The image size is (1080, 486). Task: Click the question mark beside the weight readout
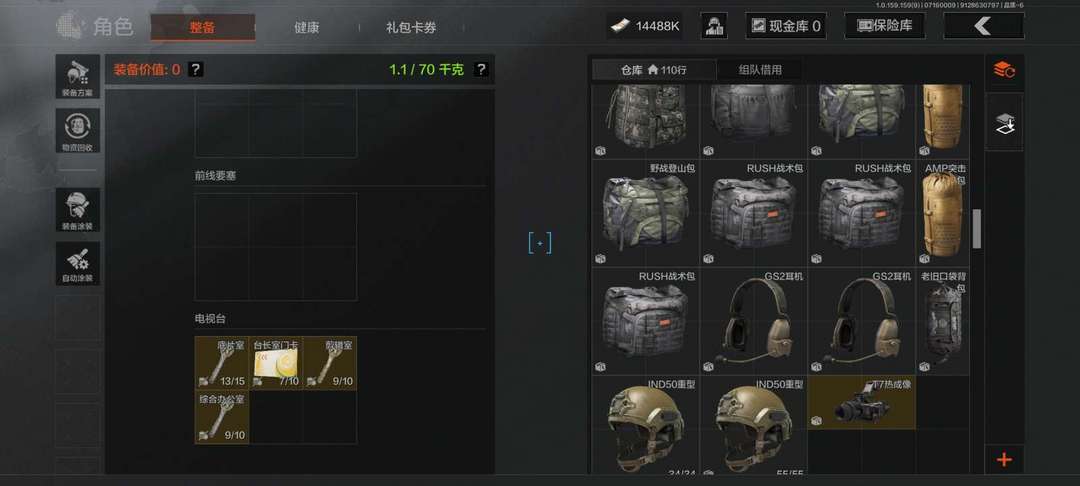coord(481,69)
